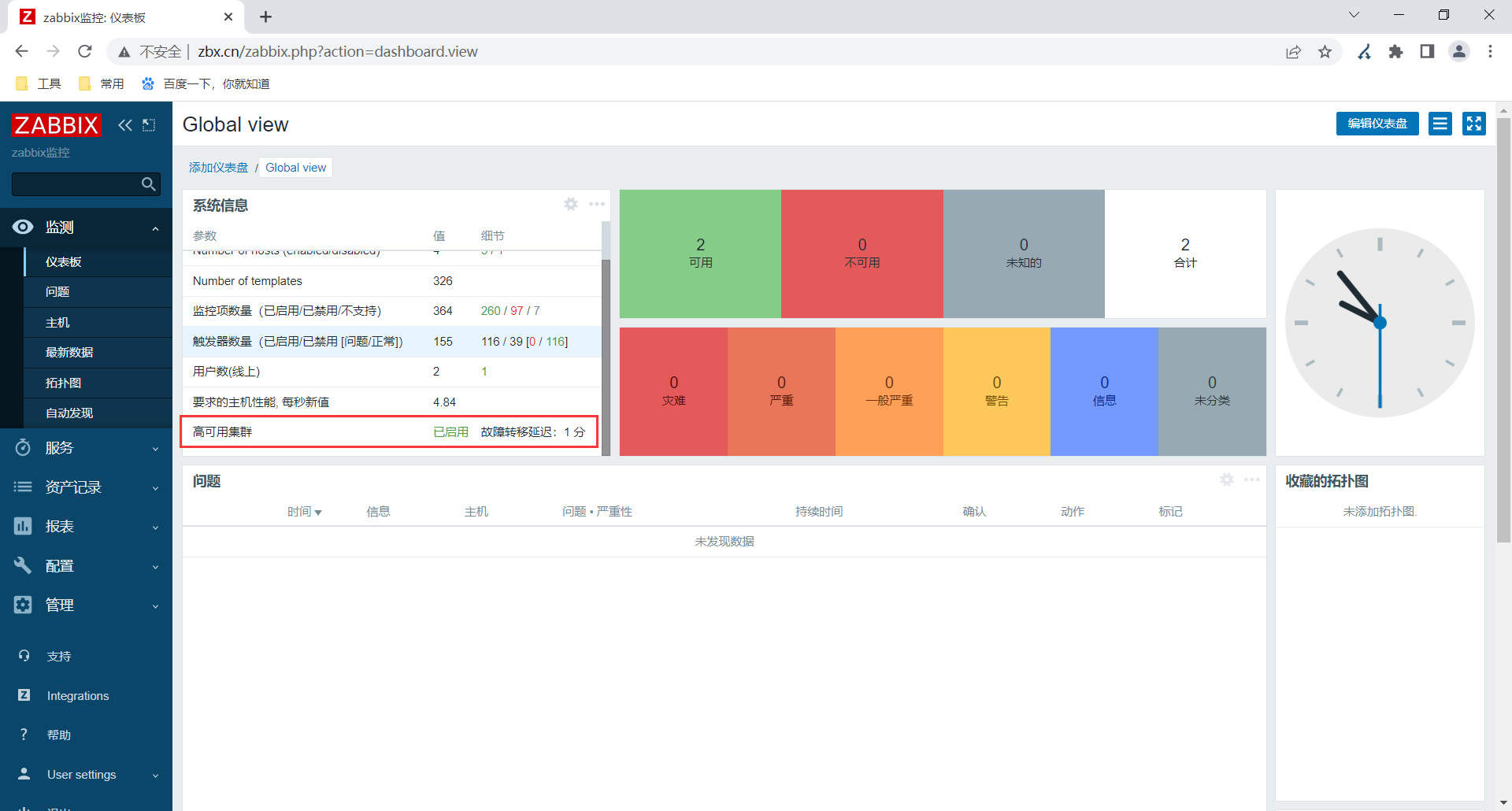Click the 服务 stopwatch icon
The image size is (1512, 811).
coord(23,447)
